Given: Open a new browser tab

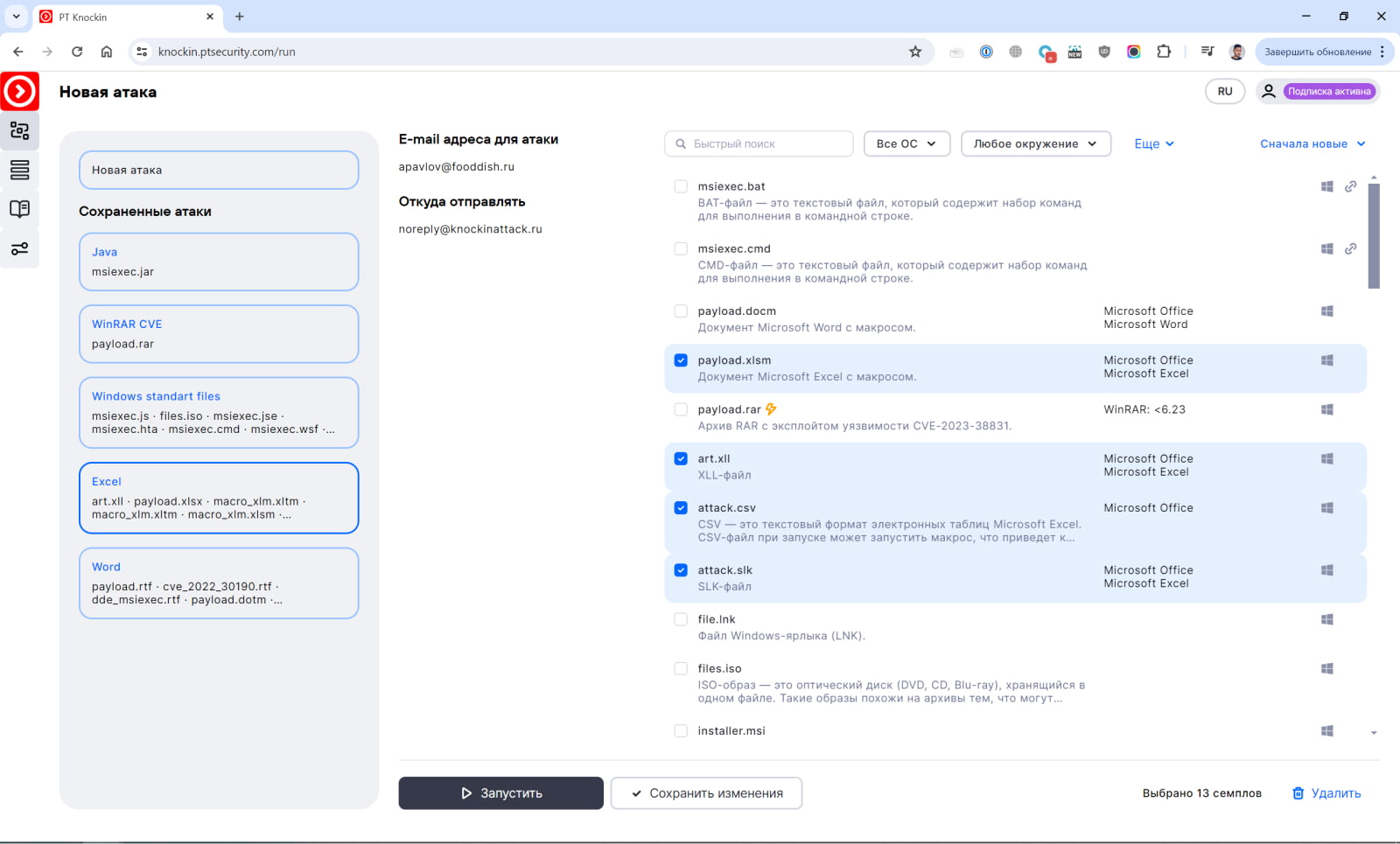Looking at the screenshot, I should (240, 17).
